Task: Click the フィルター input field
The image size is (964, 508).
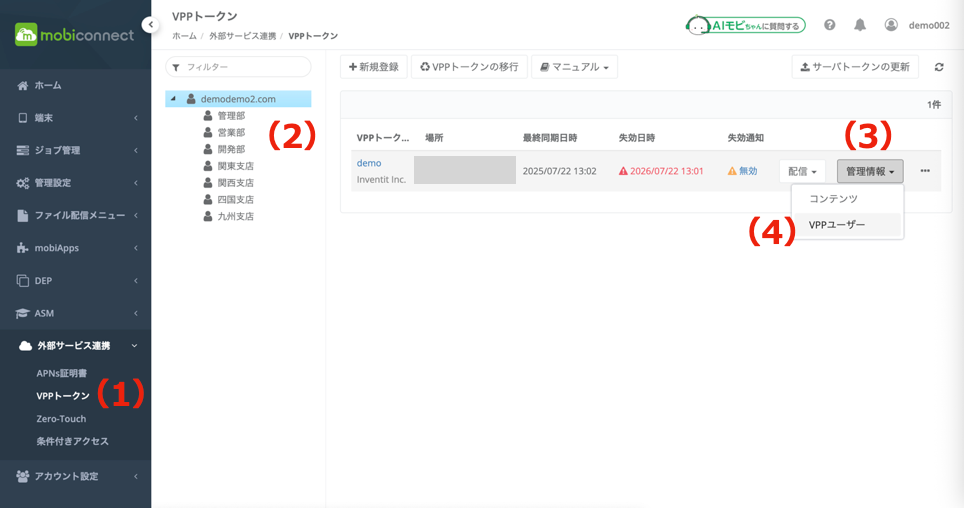Action: [239, 67]
